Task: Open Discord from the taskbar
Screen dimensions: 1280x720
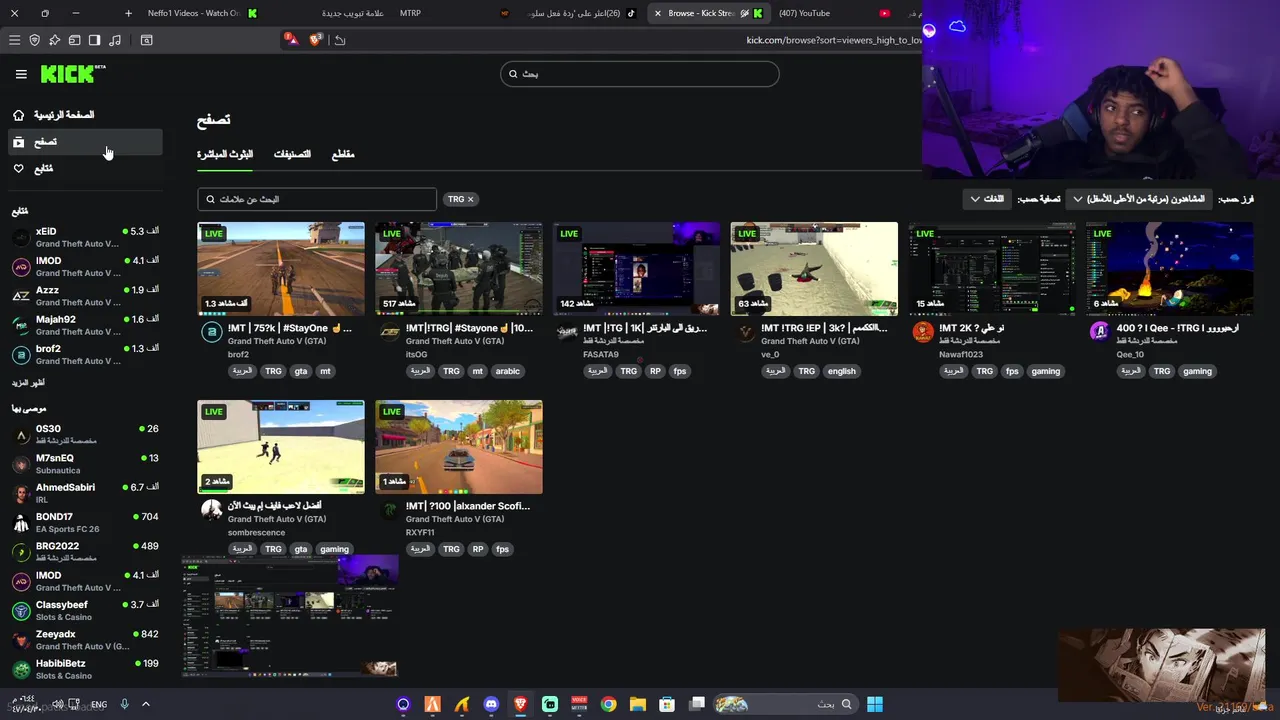Action: [491, 704]
